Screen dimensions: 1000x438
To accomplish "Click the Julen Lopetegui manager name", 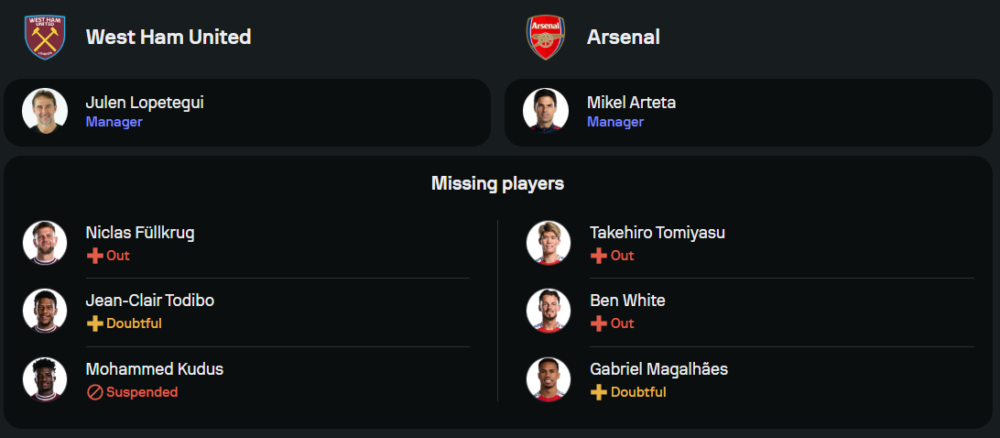I will coord(145,103).
